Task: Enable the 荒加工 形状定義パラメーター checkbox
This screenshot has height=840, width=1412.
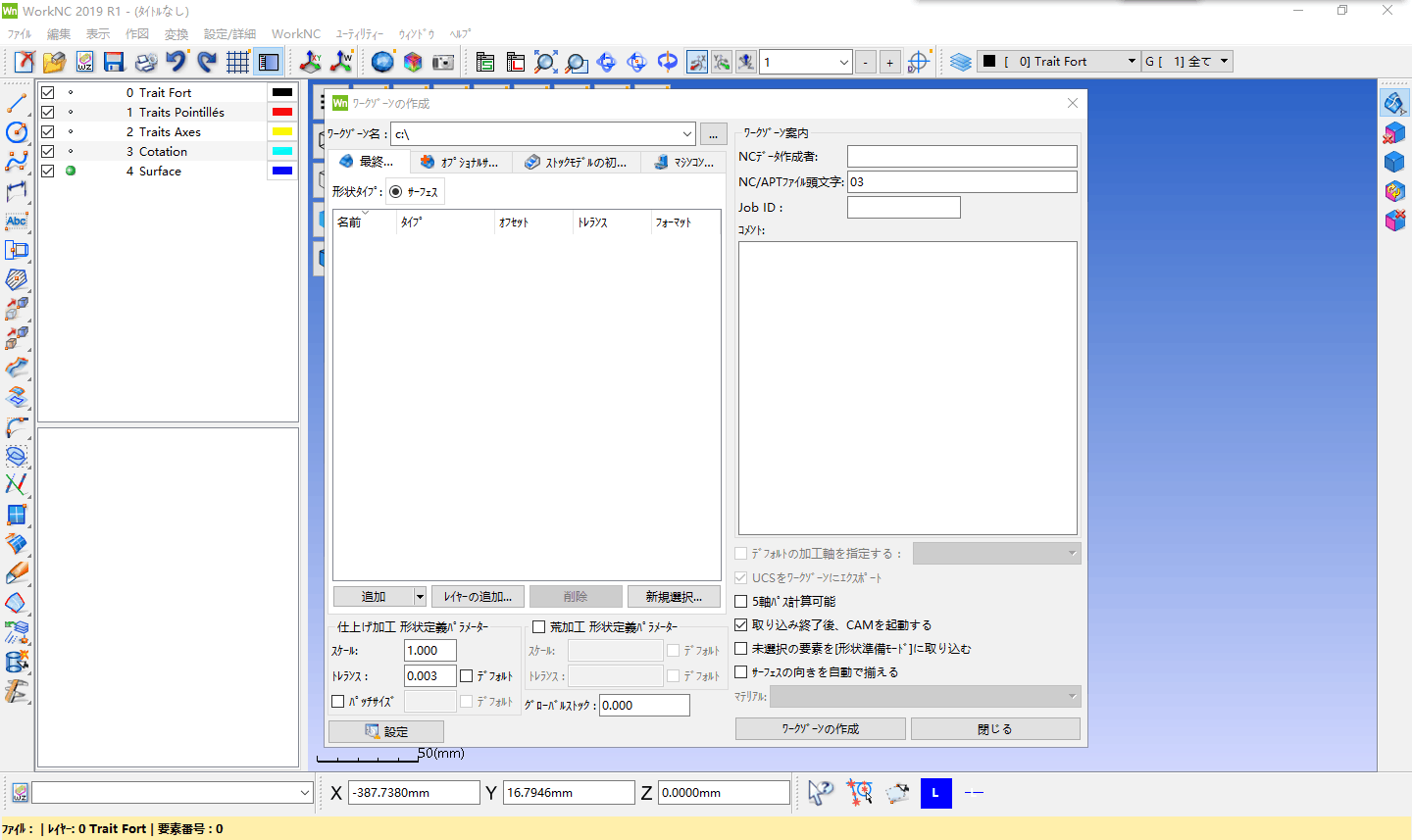Action: coord(539,627)
